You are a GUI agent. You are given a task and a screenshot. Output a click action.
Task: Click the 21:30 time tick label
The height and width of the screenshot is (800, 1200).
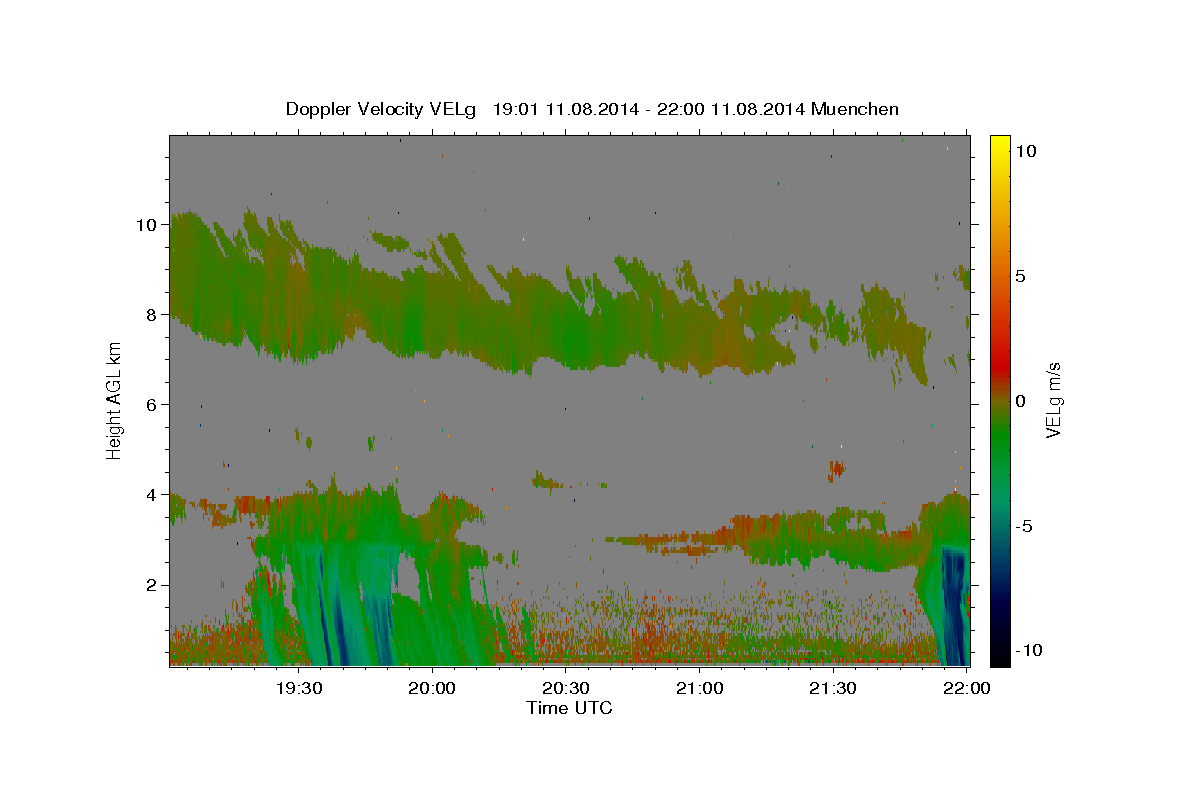(833, 688)
